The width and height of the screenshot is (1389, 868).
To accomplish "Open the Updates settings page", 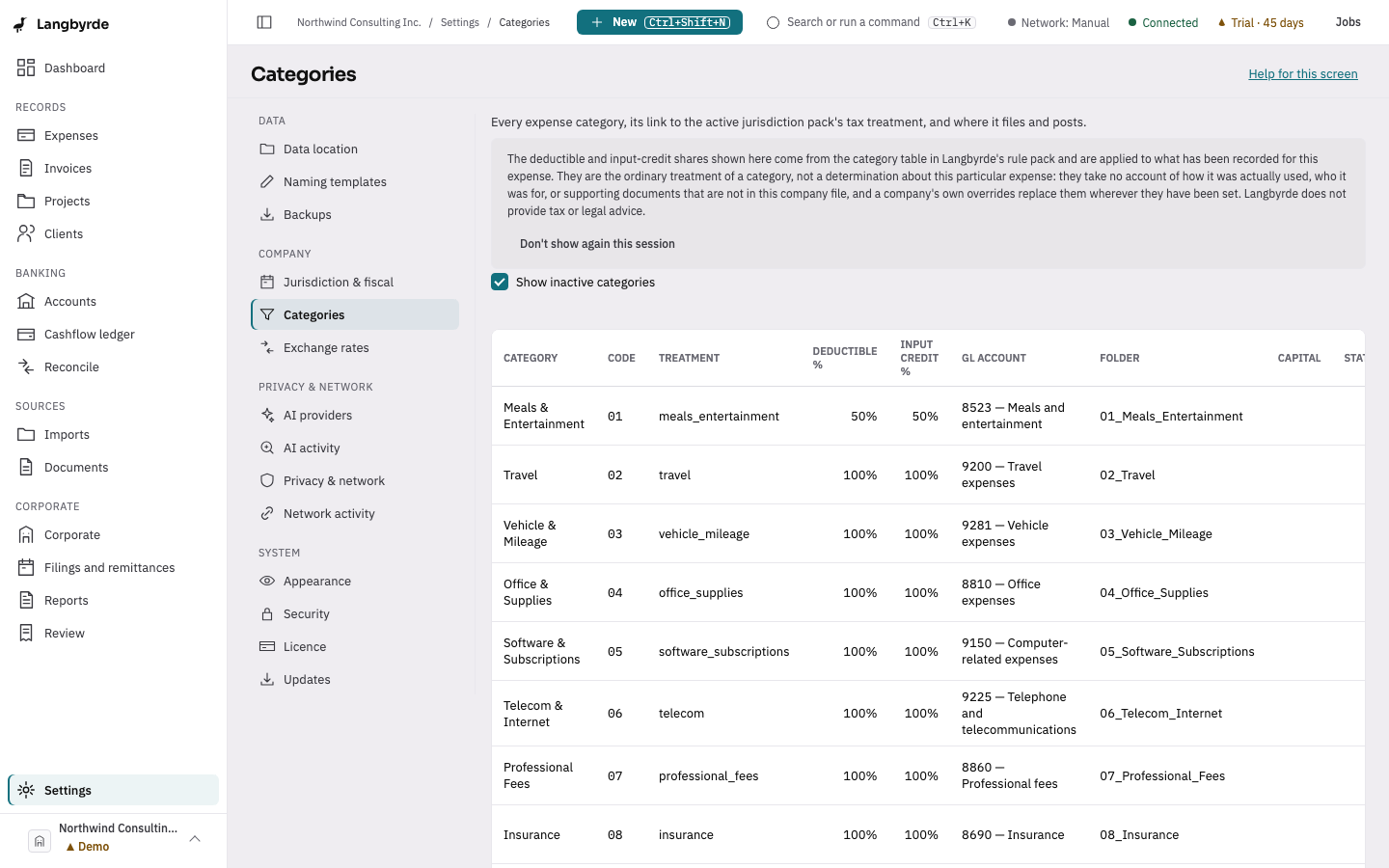I will pos(355,679).
